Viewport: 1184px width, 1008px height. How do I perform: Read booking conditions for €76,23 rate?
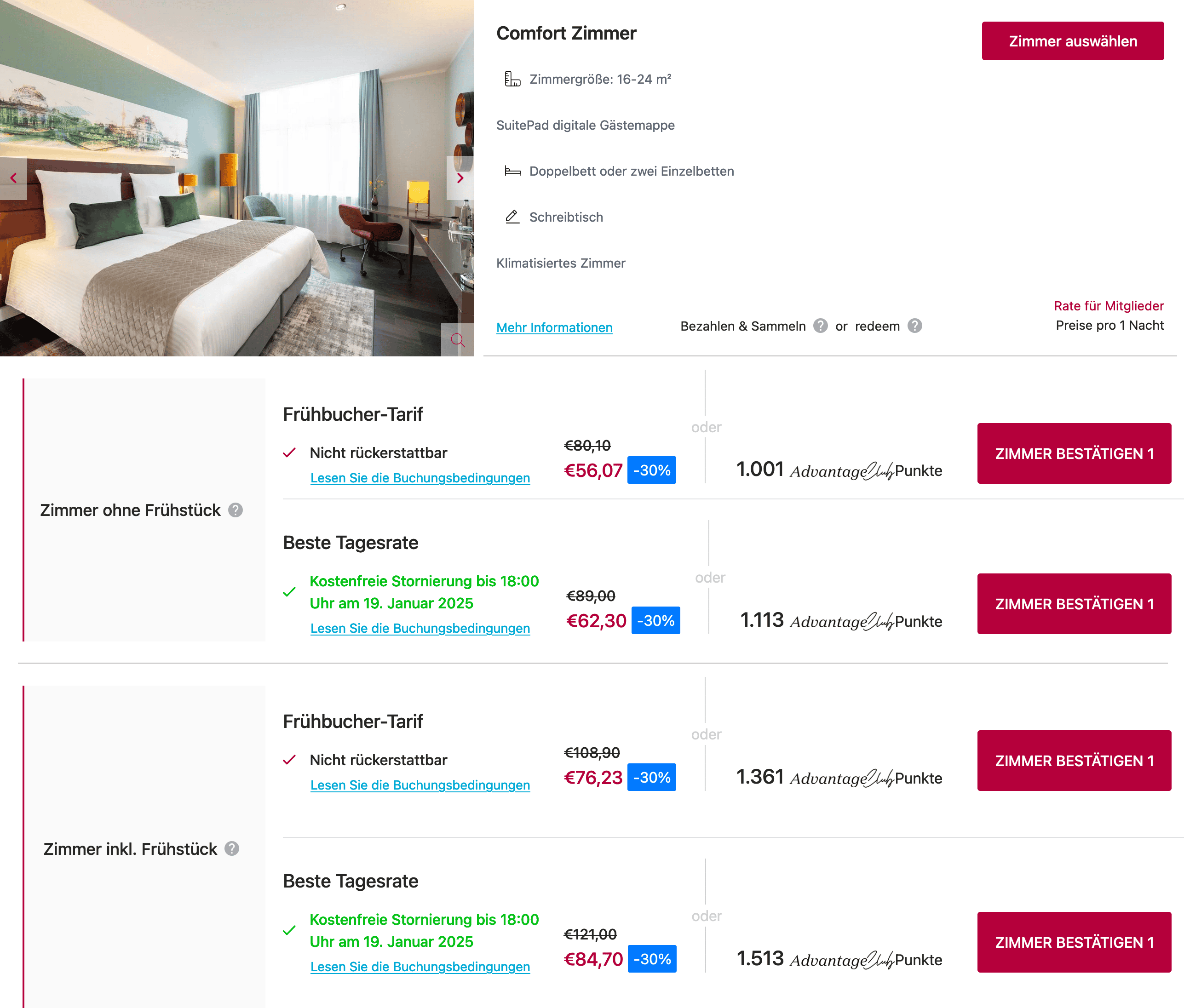[x=420, y=785]
